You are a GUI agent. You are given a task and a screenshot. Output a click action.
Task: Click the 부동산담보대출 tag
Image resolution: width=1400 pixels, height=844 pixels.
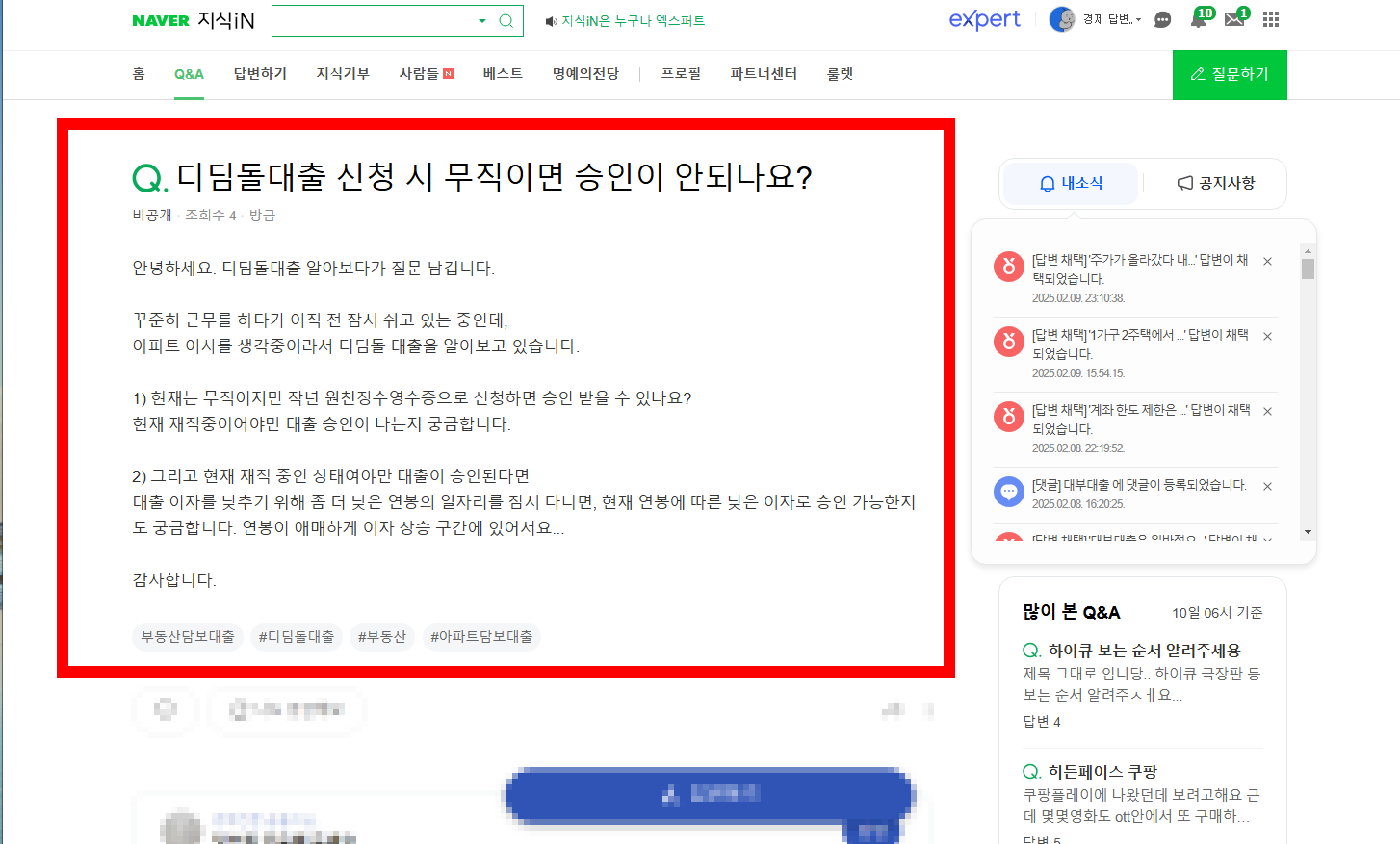188,637
